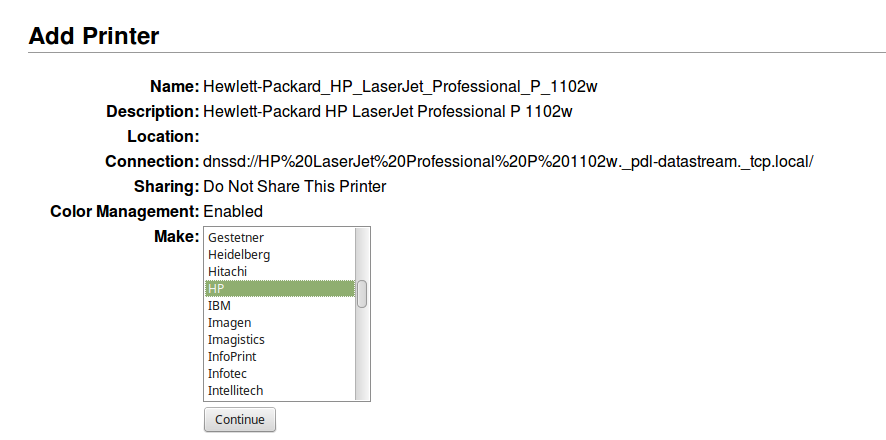Click the Add Printer heading

pos(94,36)
